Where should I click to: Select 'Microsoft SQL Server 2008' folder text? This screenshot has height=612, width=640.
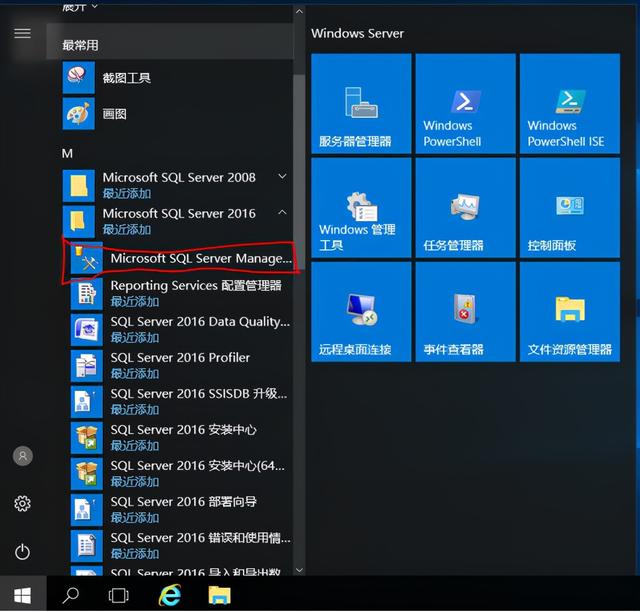[179, 178]
